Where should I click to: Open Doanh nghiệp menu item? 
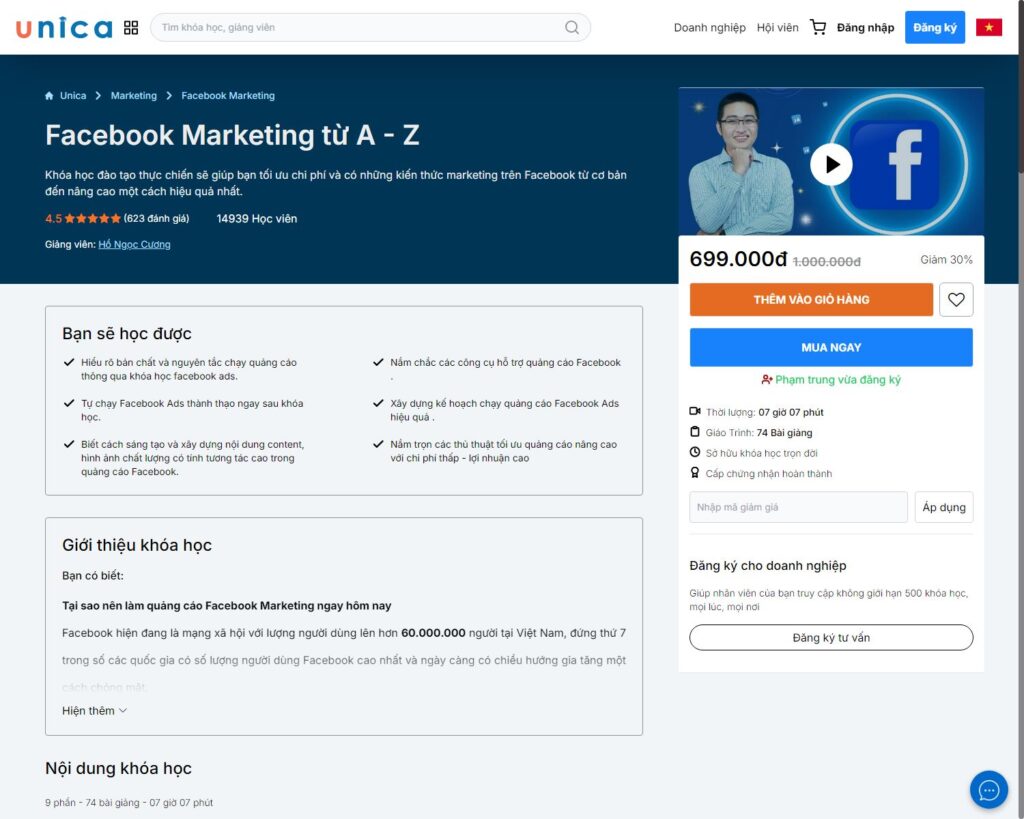coord(709,28)
